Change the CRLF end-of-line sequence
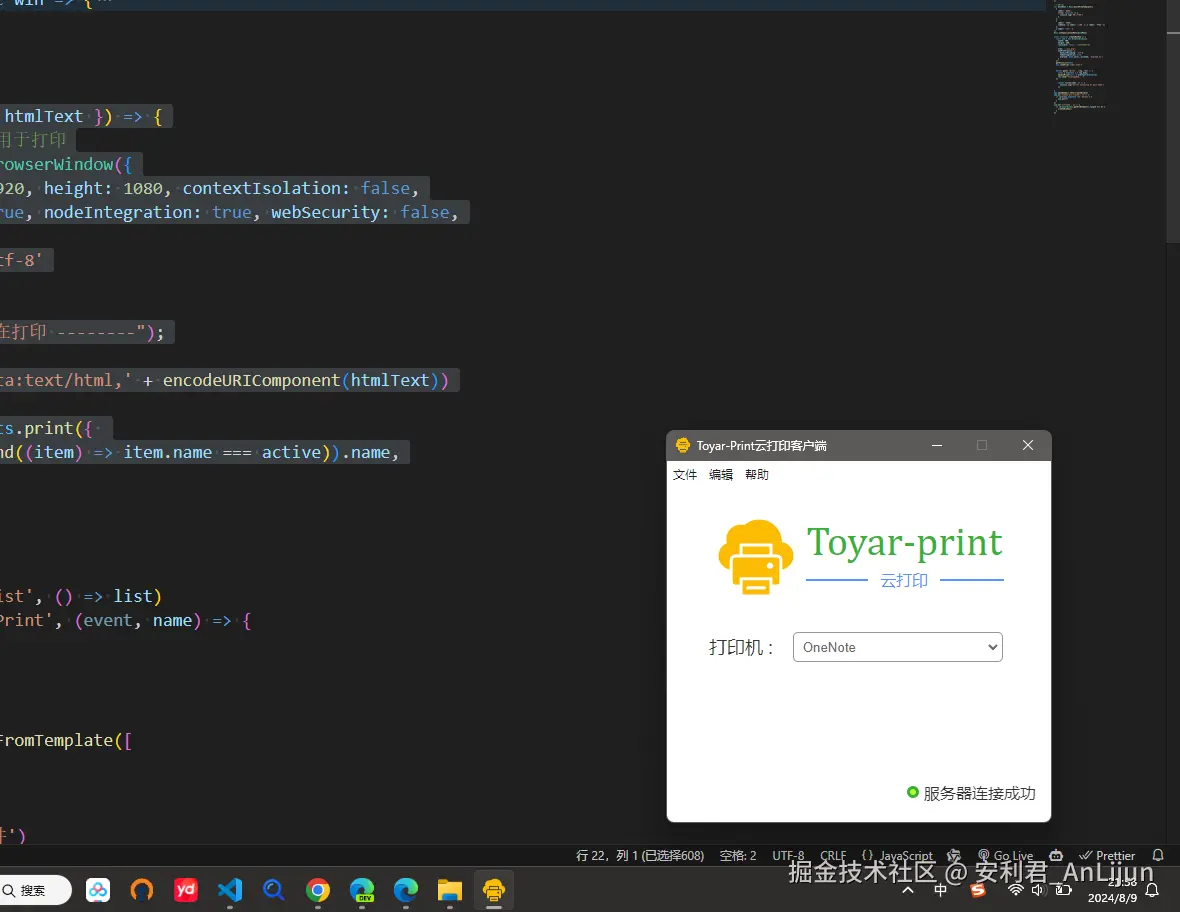The height and width of the screenshot is (912, 1180). pos(833,856)
